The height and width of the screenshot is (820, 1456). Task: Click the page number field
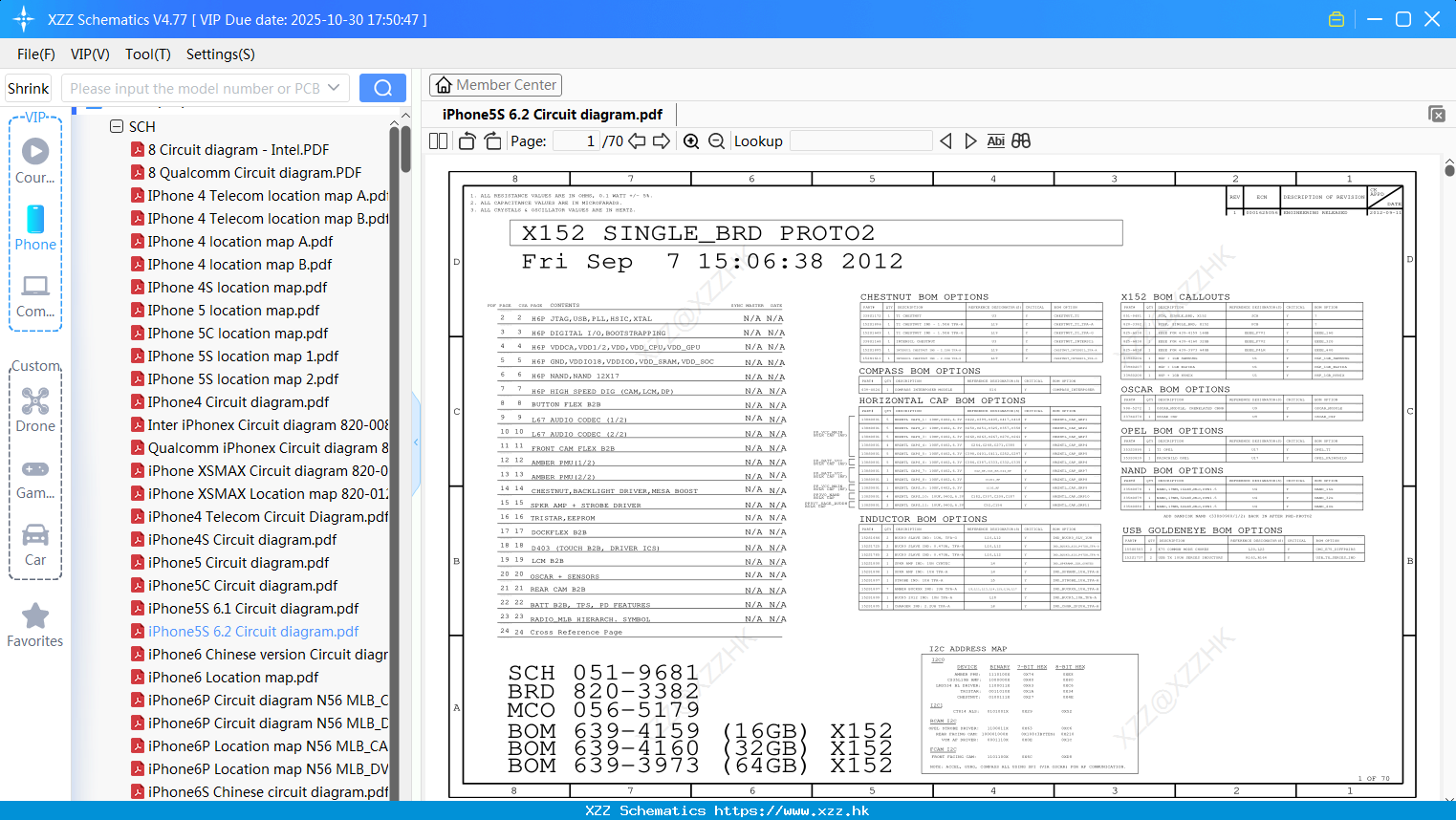[x=576, y=141]
